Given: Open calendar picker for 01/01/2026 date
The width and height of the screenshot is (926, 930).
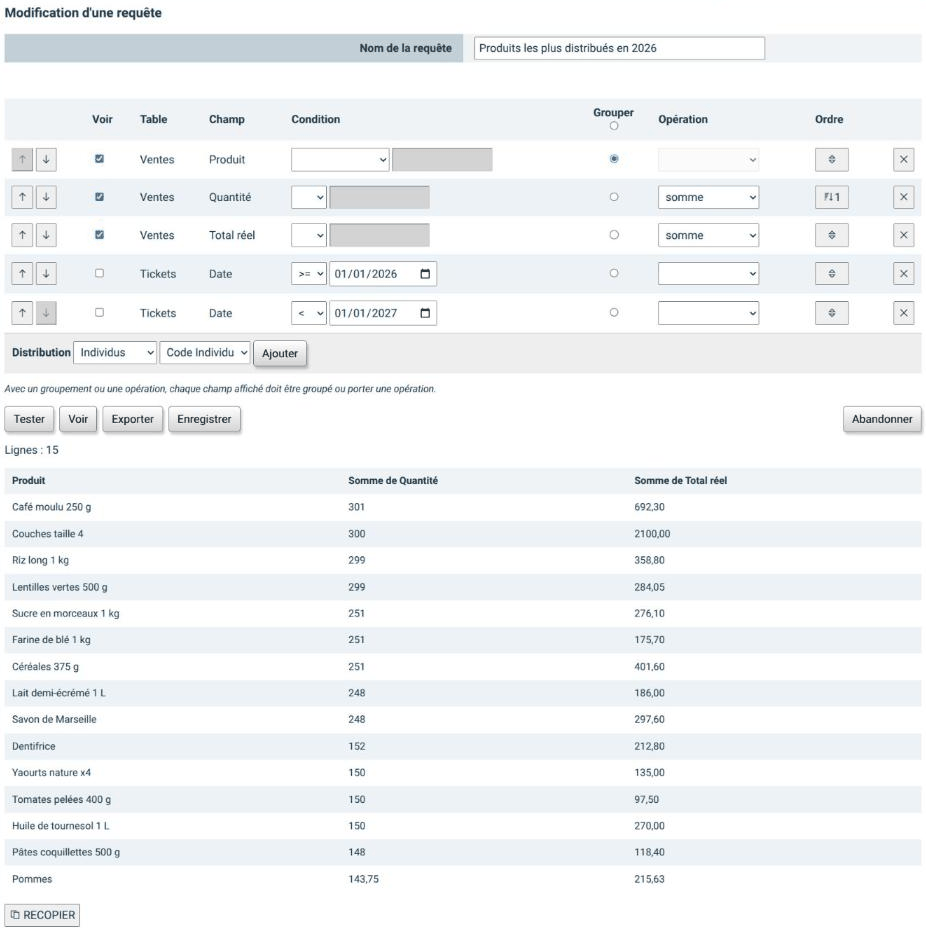Looking at the screenshot, I should coord(425,274).
